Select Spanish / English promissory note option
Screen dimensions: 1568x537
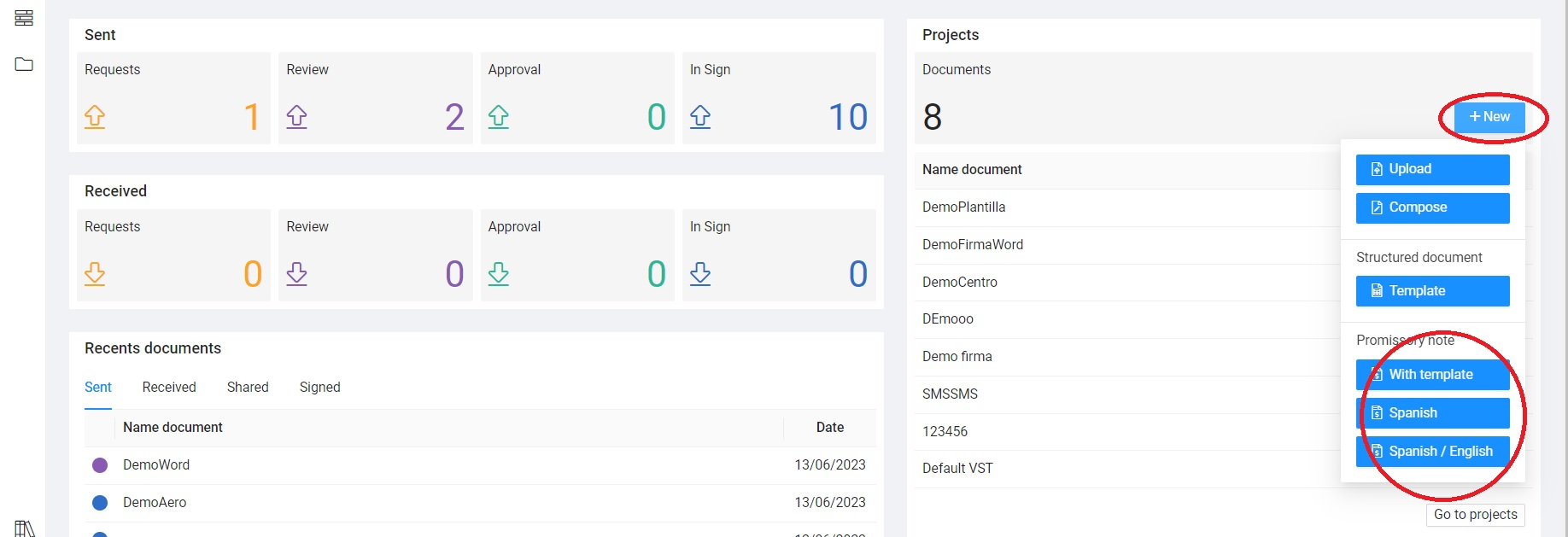[1432, 452]
